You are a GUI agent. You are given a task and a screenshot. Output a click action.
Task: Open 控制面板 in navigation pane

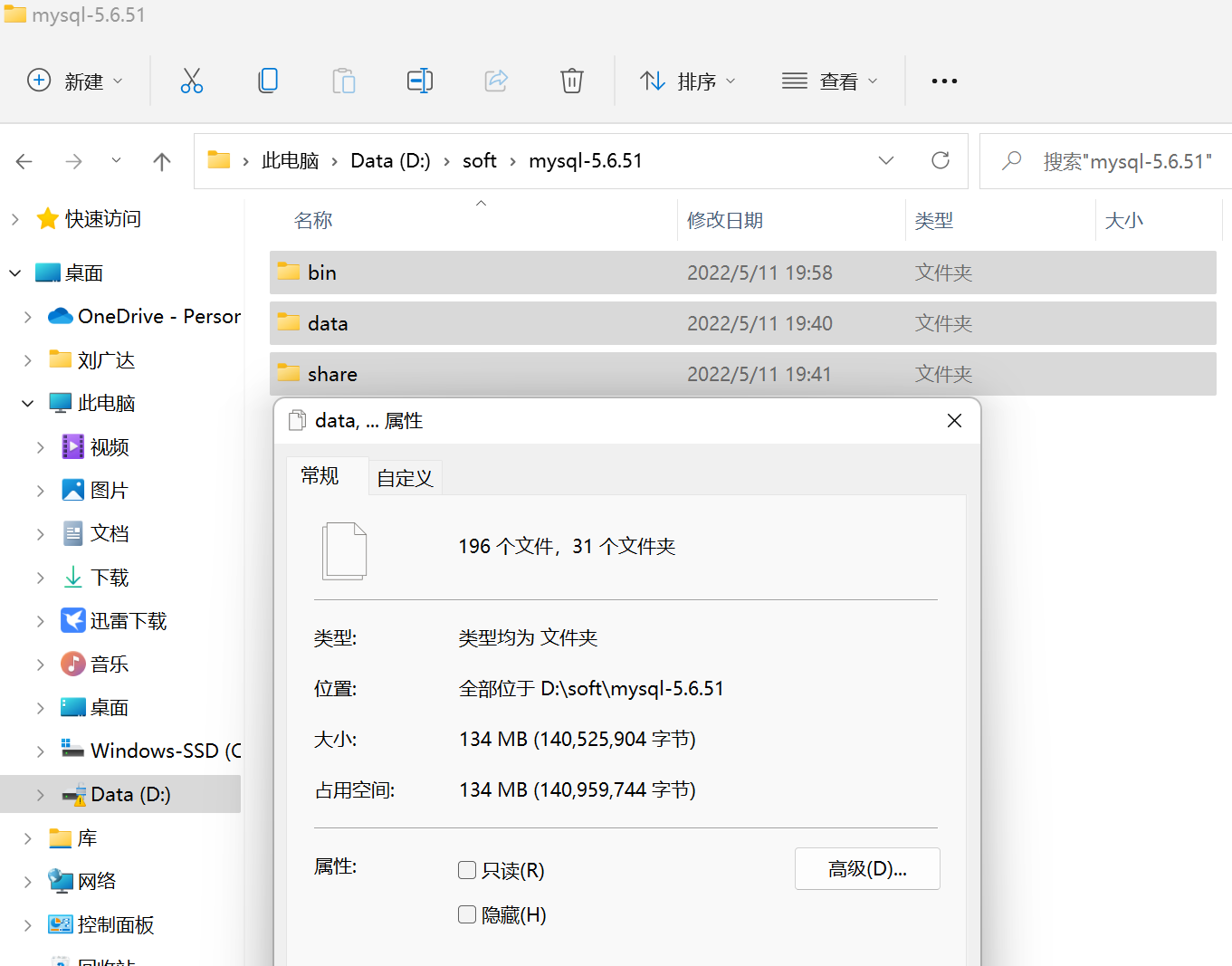click(x=101, y=924)
